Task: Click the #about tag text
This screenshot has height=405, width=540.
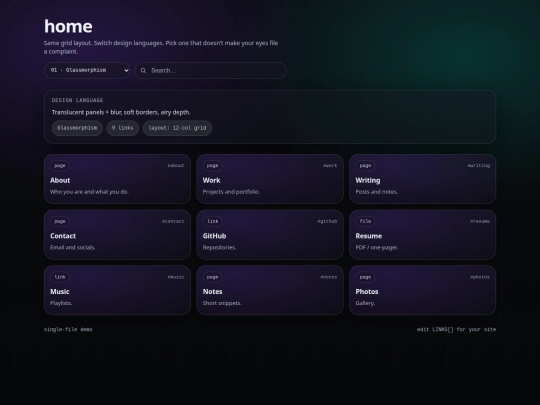Action: [176, 166]
